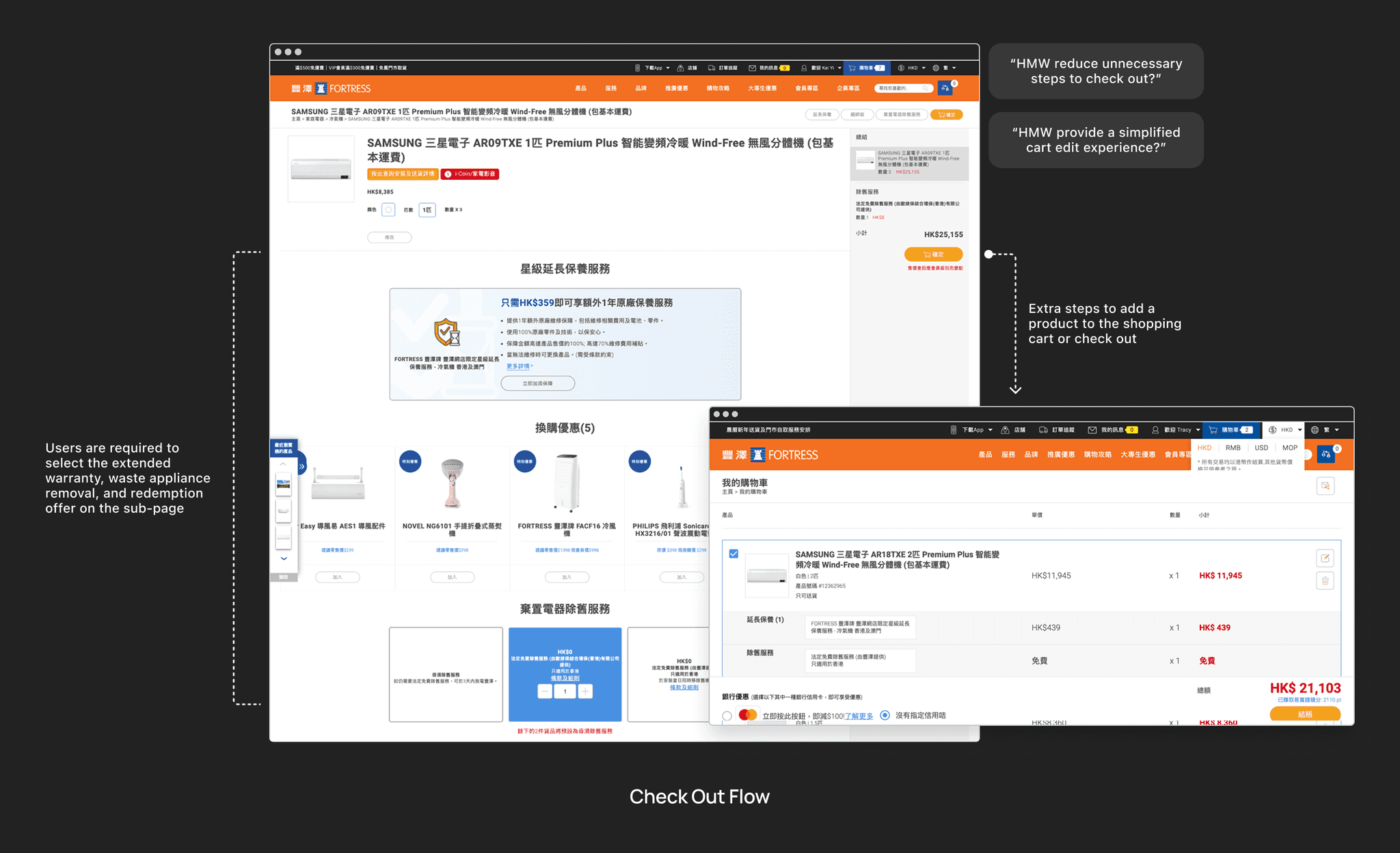Uncheck the Samsung AR18TXE item checkbox
Image resolution: width=1400 pixels, height=853 pixels.
(733, 554)
